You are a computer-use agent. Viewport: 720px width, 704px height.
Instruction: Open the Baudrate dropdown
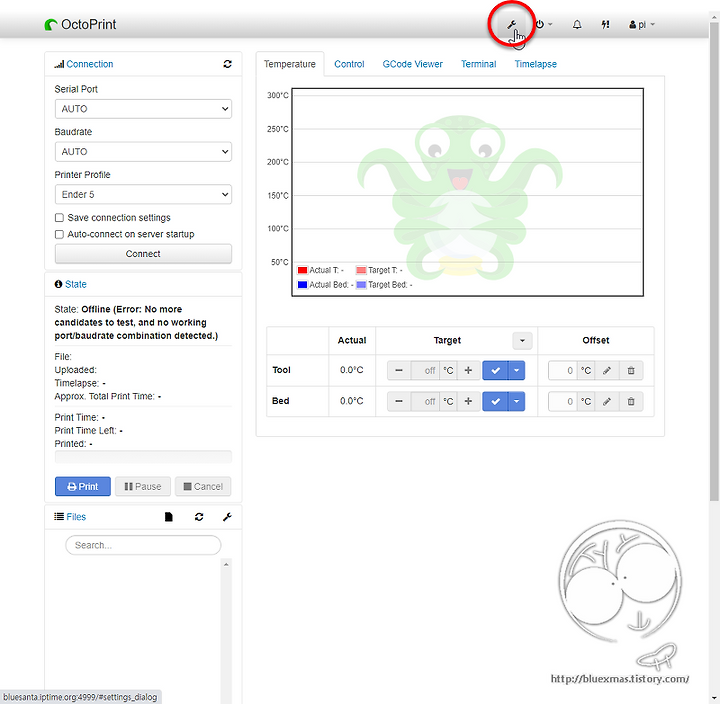[x=143, y=152]
